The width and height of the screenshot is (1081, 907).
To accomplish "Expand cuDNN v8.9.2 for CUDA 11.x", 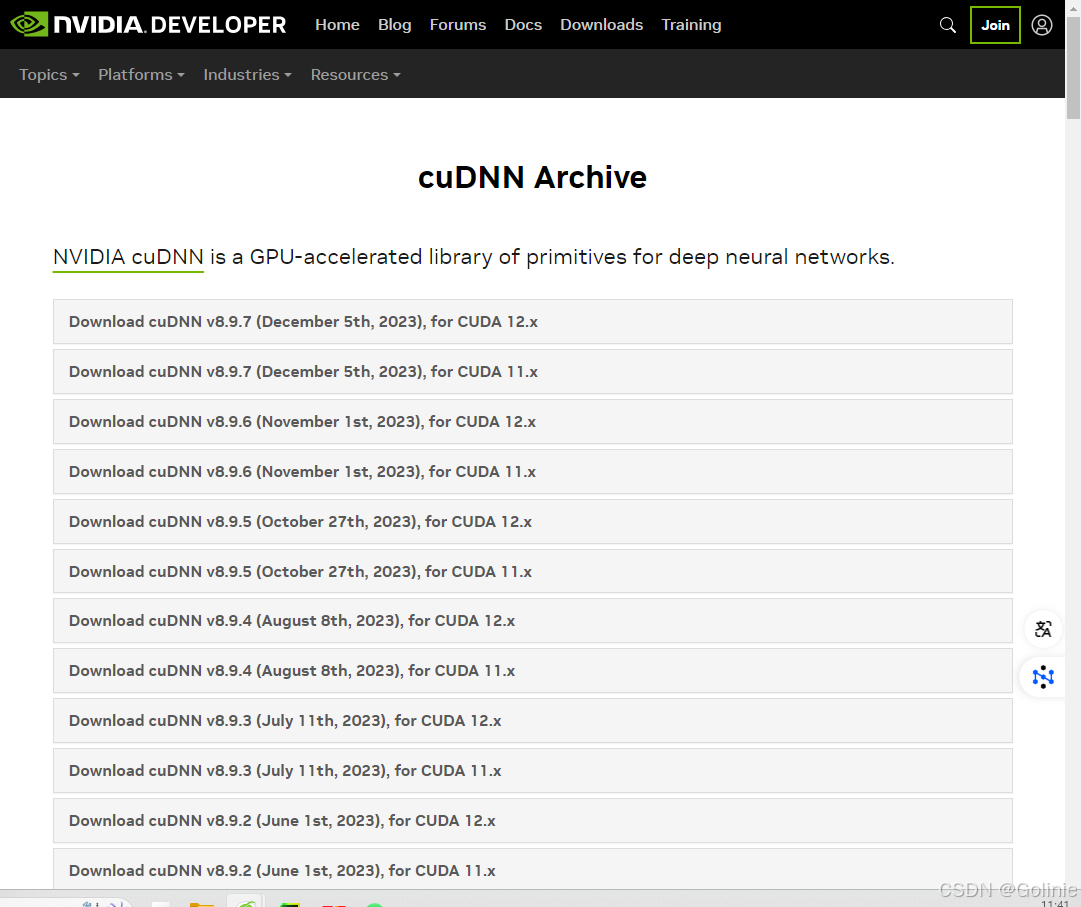I will [x=533, y=870].
